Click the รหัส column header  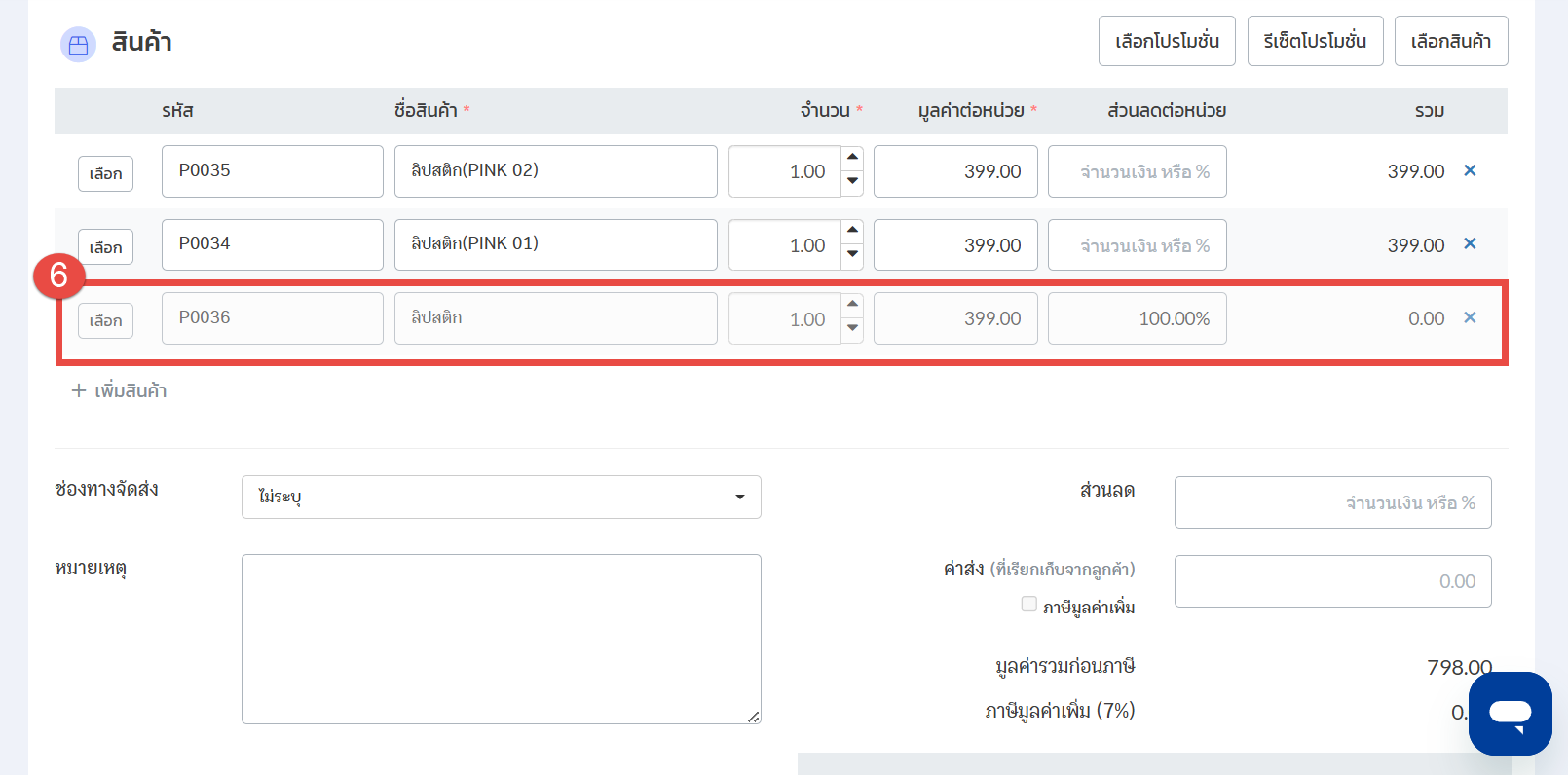point(177,111)
